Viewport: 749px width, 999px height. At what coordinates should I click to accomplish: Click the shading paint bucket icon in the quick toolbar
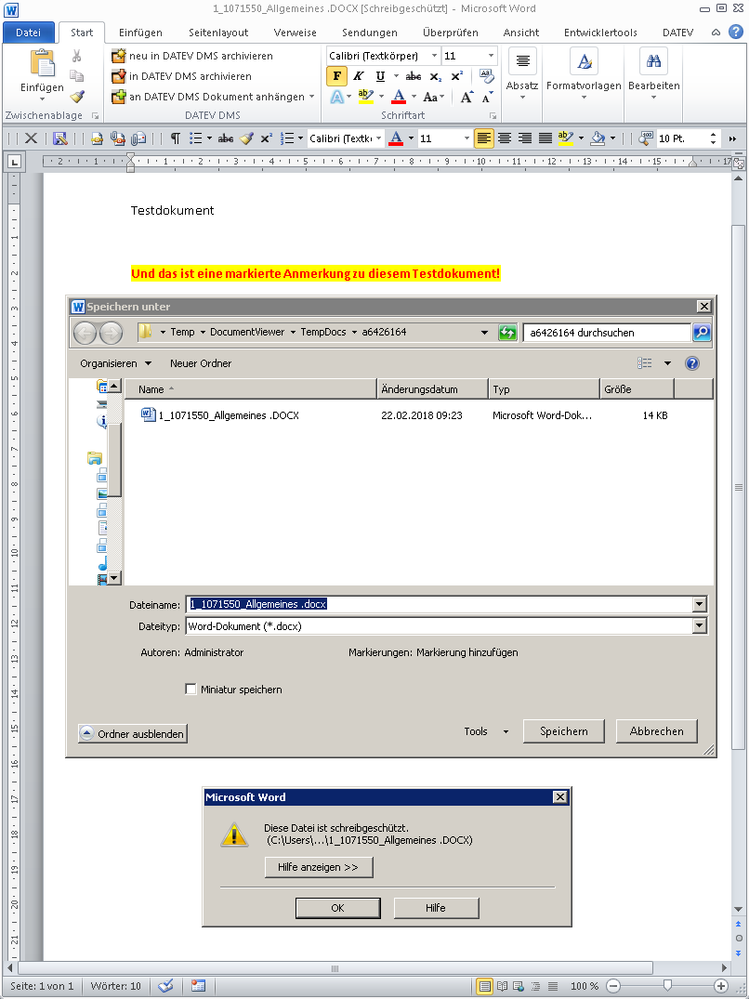(x=597, y=138)
